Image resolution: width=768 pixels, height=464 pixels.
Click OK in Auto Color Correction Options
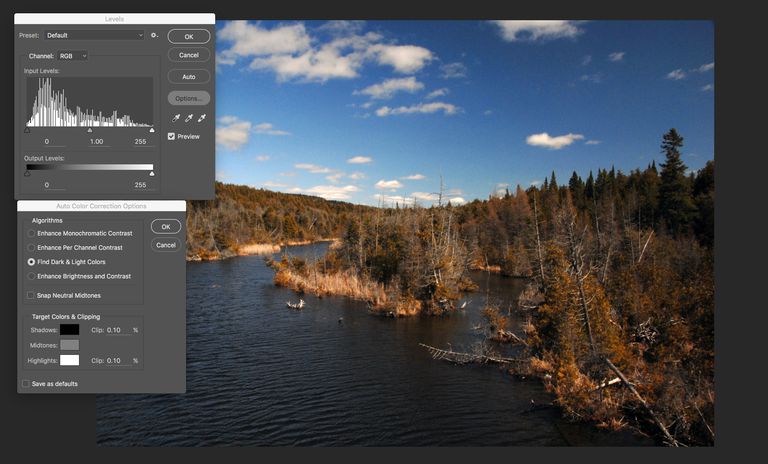[166, 227]
